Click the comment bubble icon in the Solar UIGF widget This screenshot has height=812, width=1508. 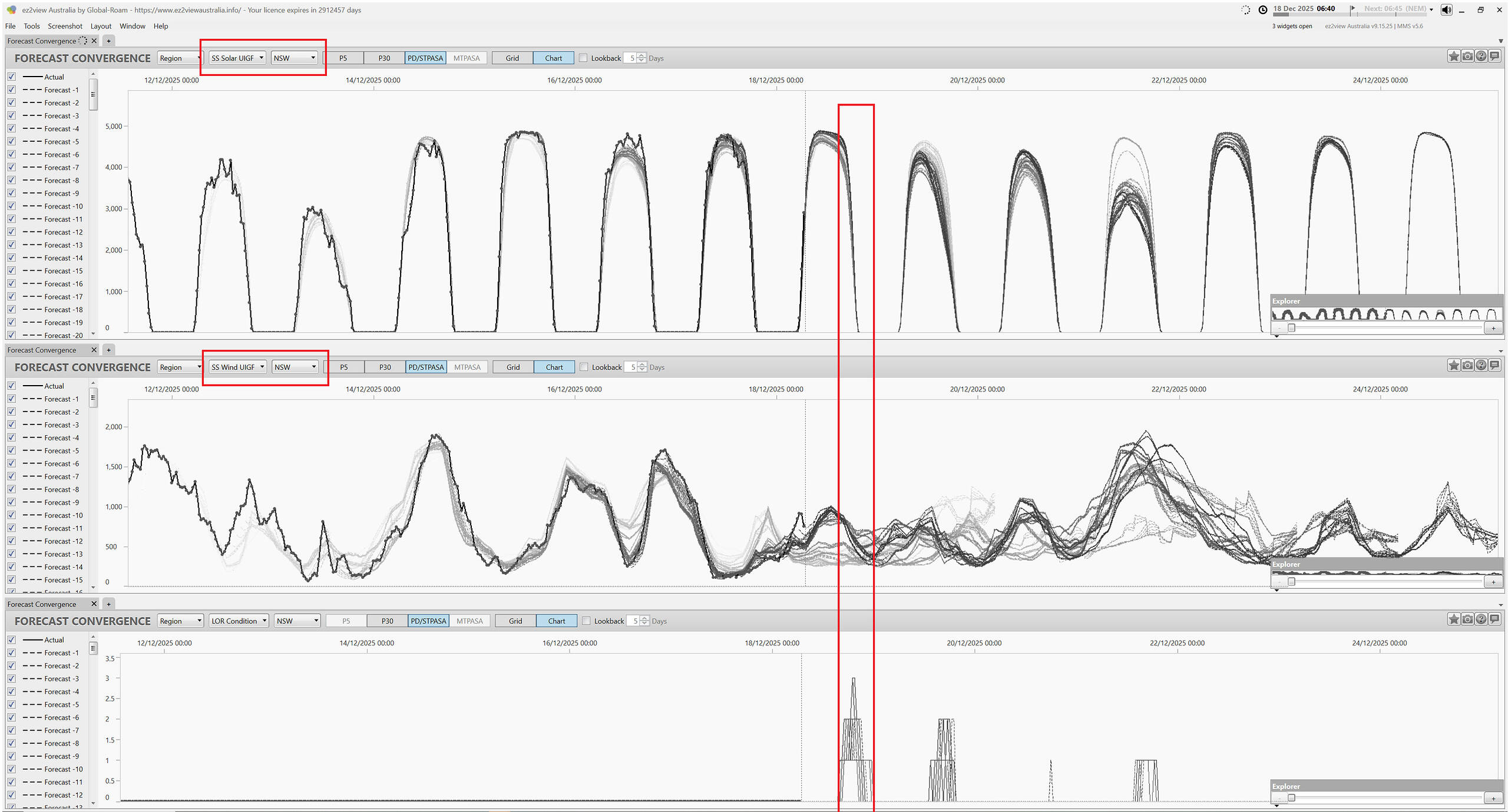click(x=1494, y=57)
